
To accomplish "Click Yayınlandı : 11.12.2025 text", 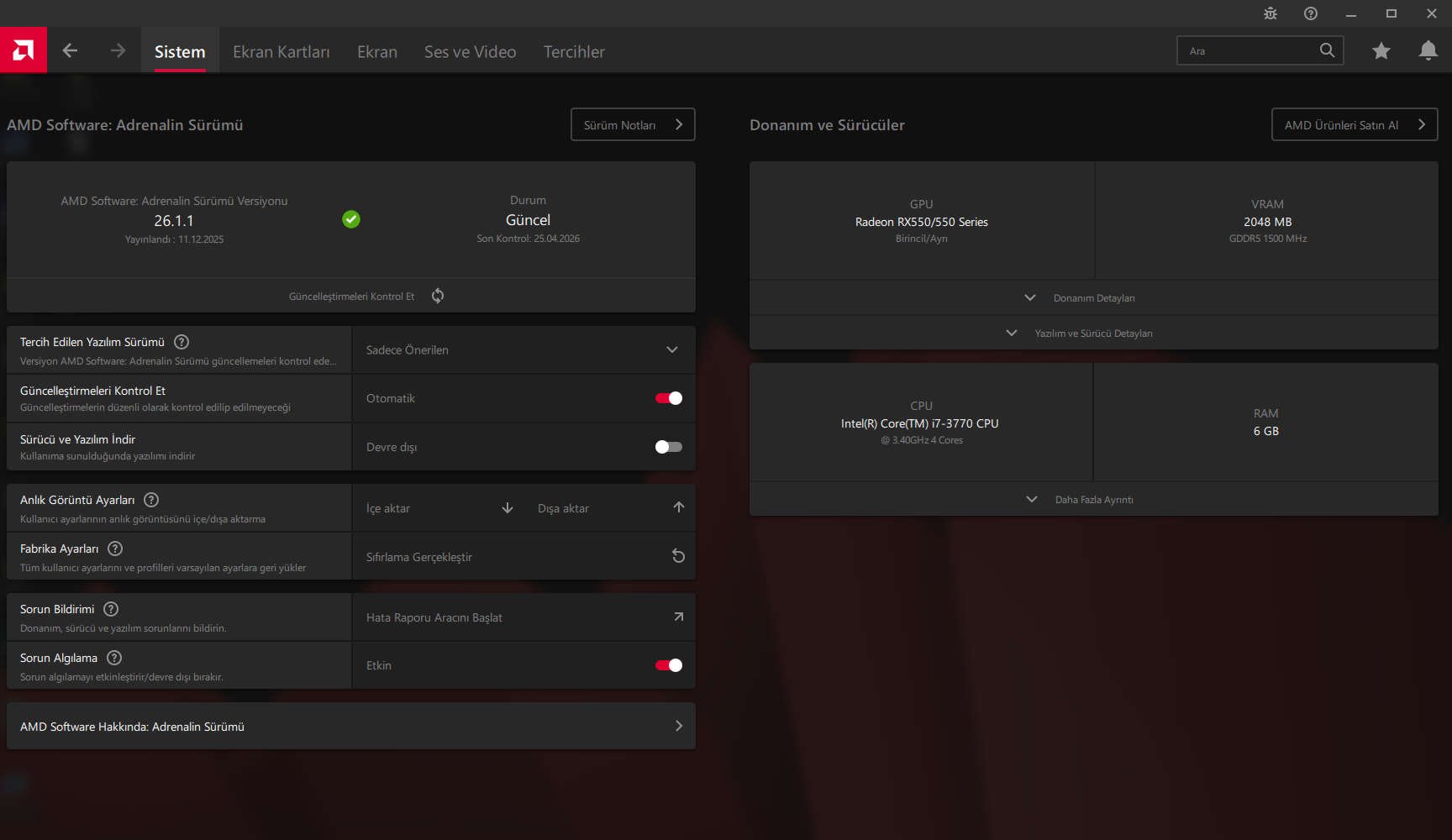I will pyautogui.click(x=174, y=239).
